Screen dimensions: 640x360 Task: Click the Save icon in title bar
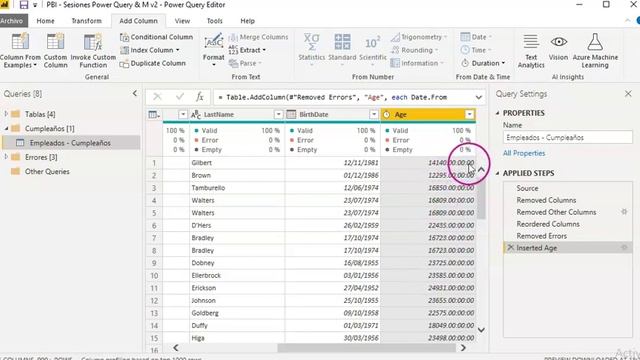(24, 5)
